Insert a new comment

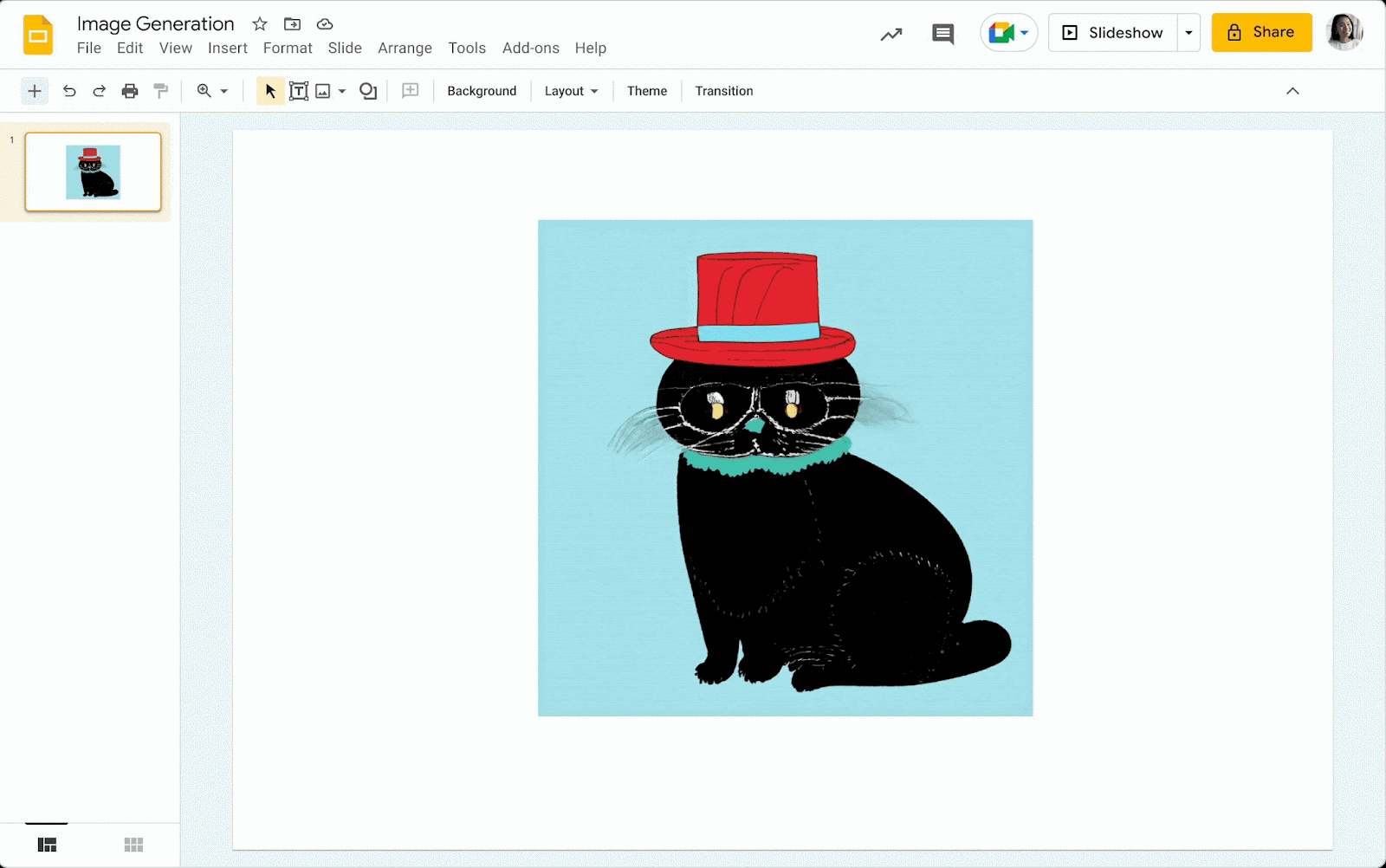(x=410, y=90)
